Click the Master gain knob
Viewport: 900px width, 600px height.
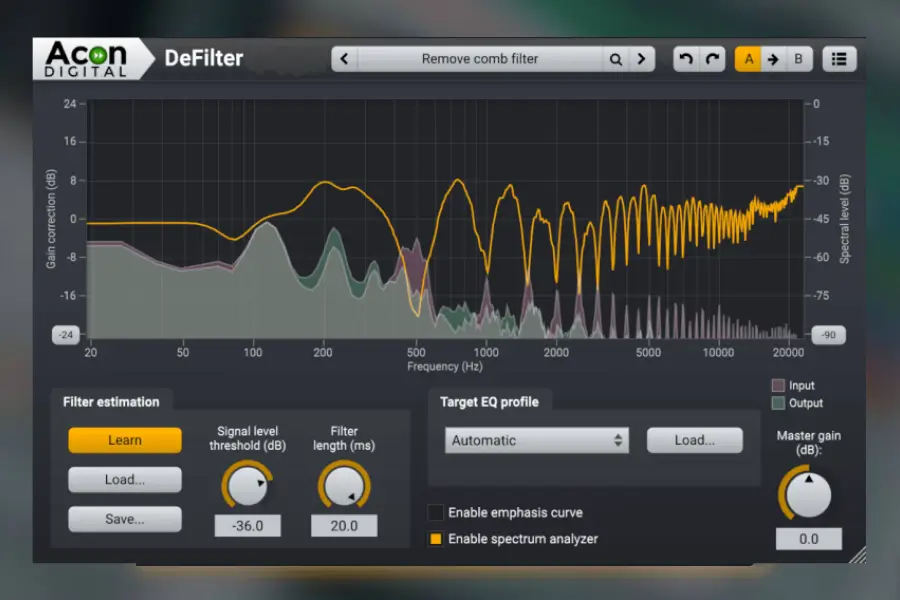[x=808, y=494]
